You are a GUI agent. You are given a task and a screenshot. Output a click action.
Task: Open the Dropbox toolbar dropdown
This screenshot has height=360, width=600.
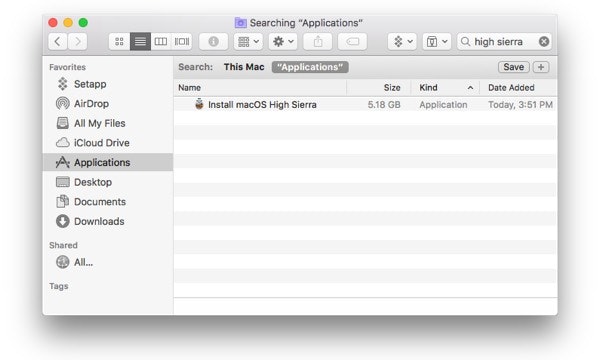(402, 41)
